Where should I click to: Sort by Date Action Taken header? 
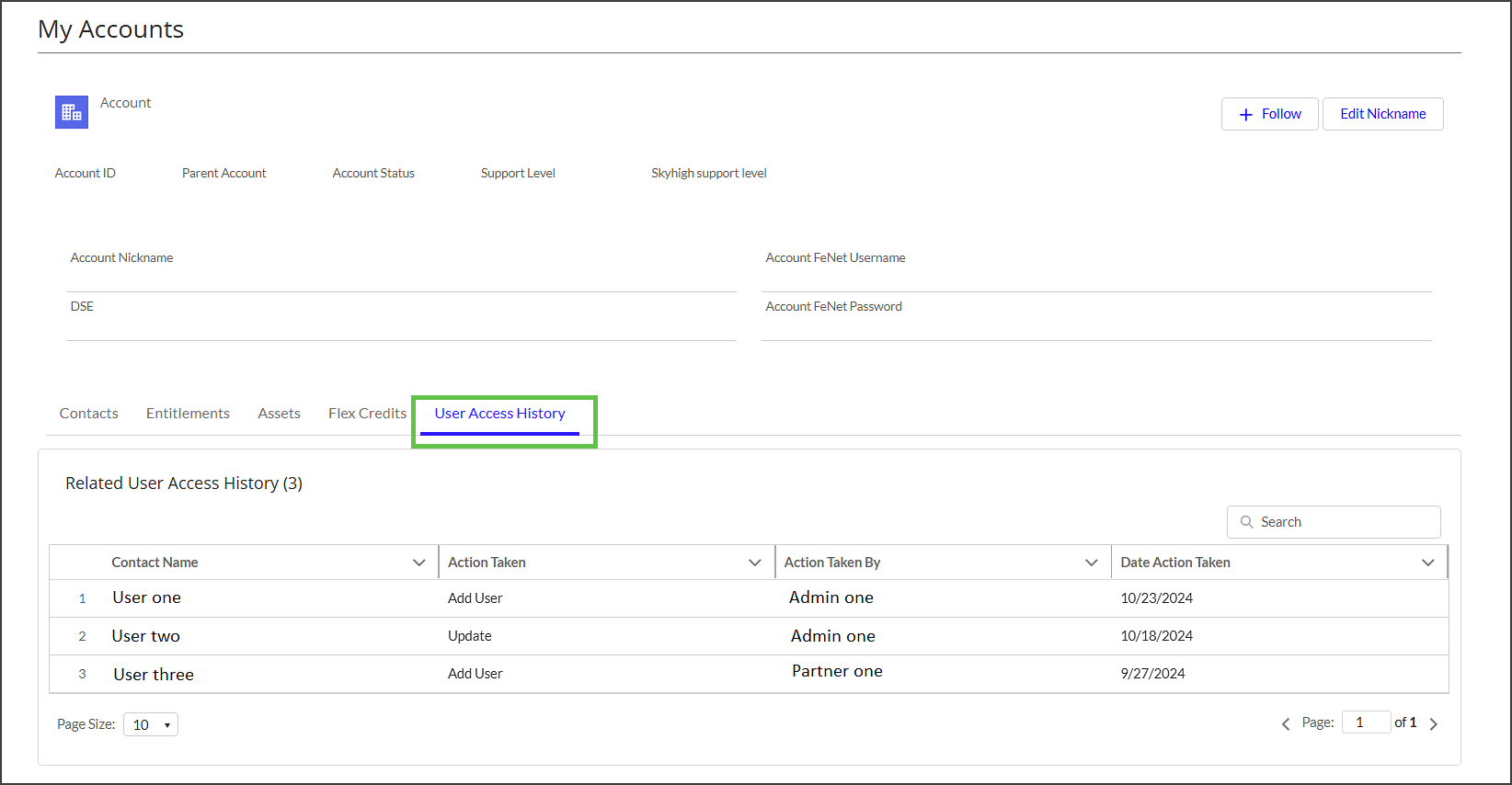point(1175,563)
